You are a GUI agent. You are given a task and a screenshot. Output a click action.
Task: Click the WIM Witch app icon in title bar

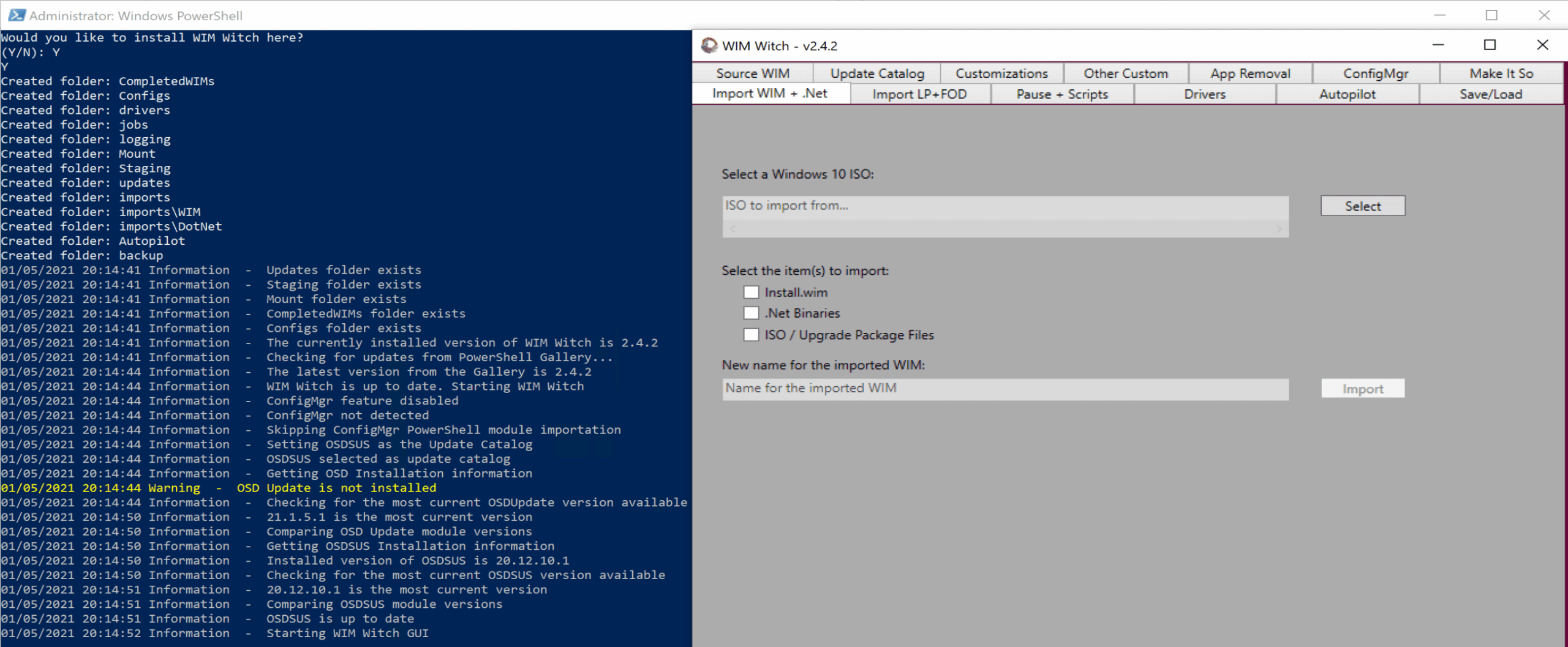[x=709, y=45]
